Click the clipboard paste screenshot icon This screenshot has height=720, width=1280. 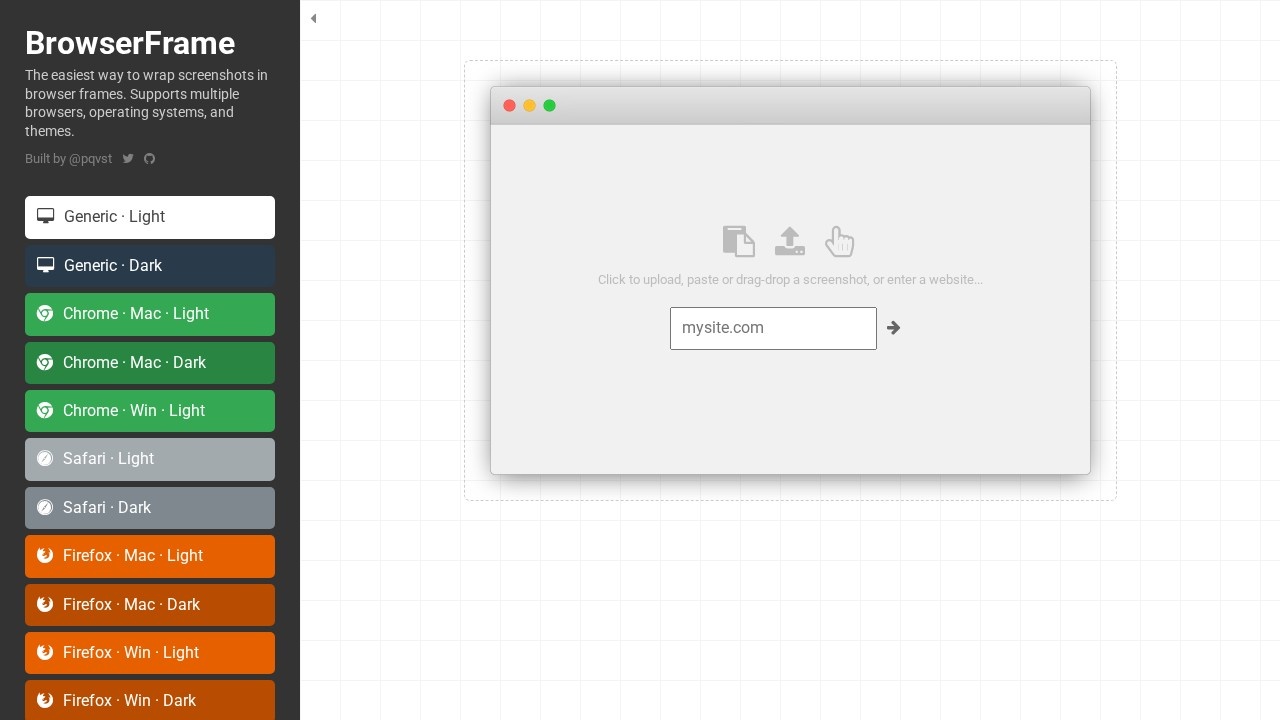[739, 241]
